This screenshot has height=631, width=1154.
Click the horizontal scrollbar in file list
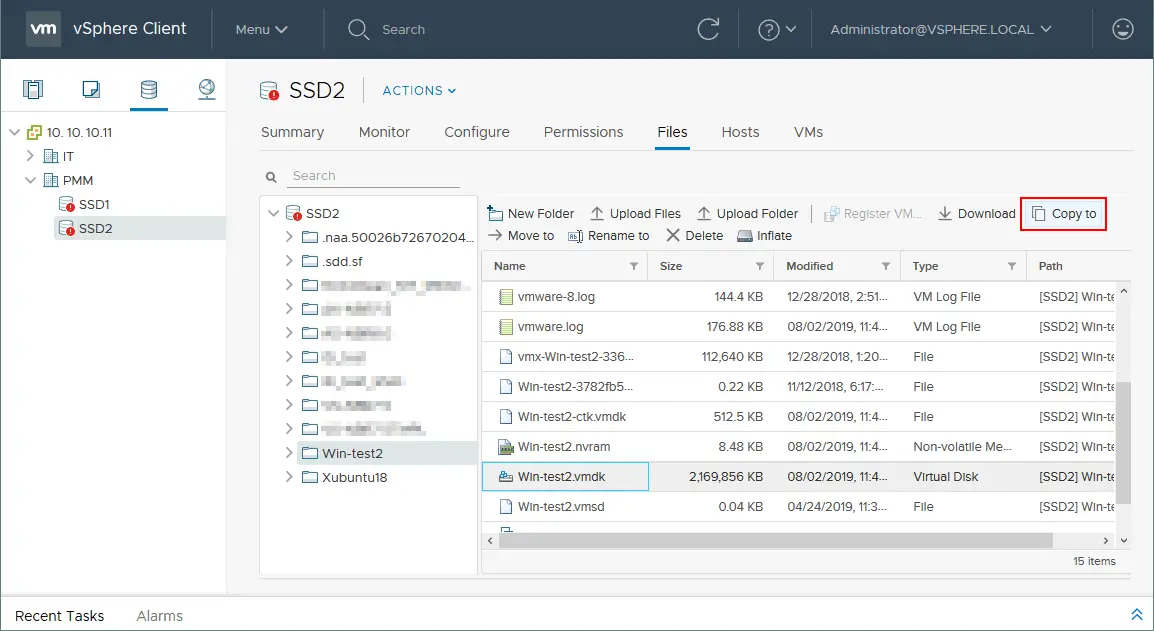point(776,540)
